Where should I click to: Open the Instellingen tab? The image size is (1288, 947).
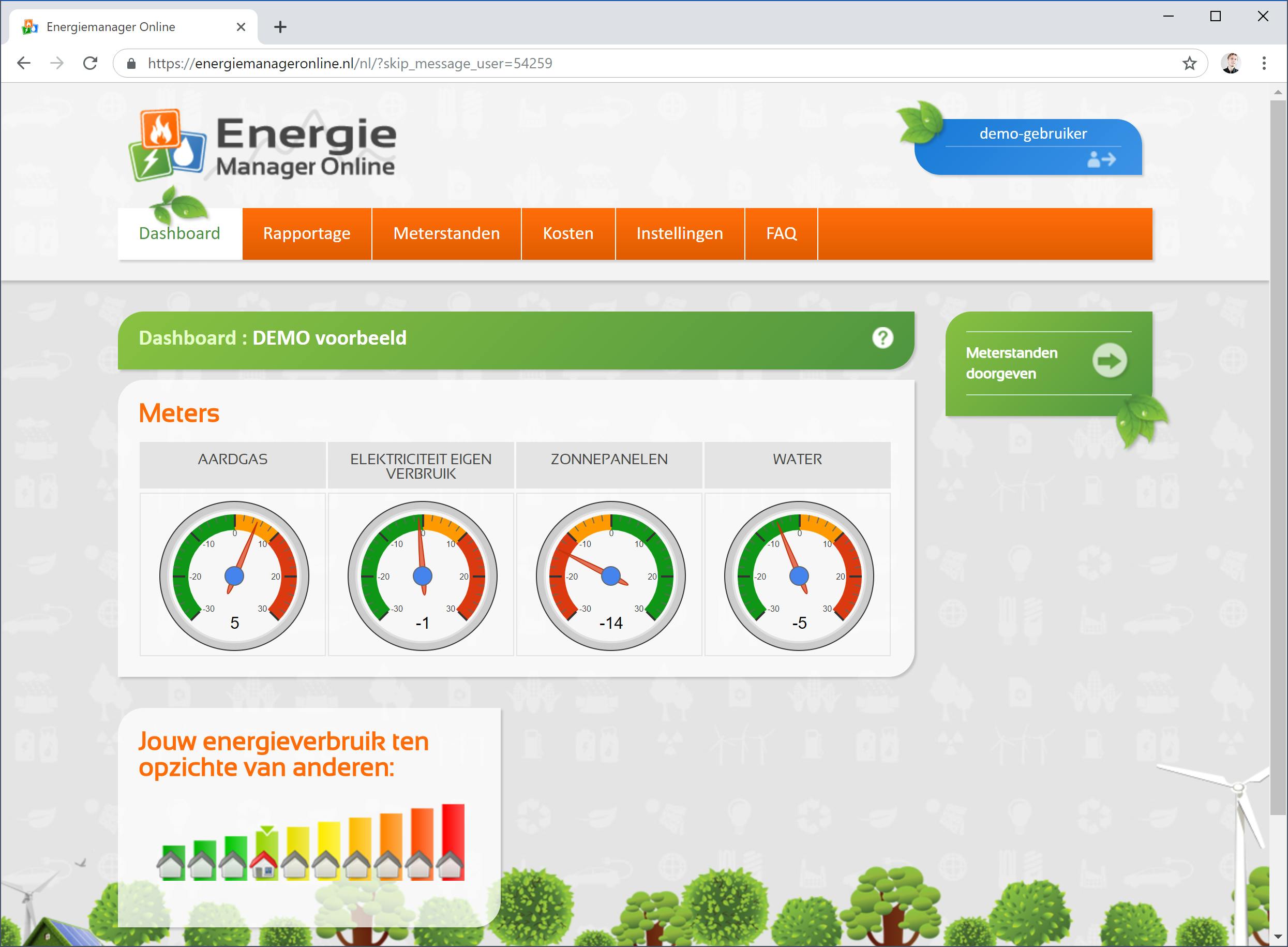pos(680,234)
